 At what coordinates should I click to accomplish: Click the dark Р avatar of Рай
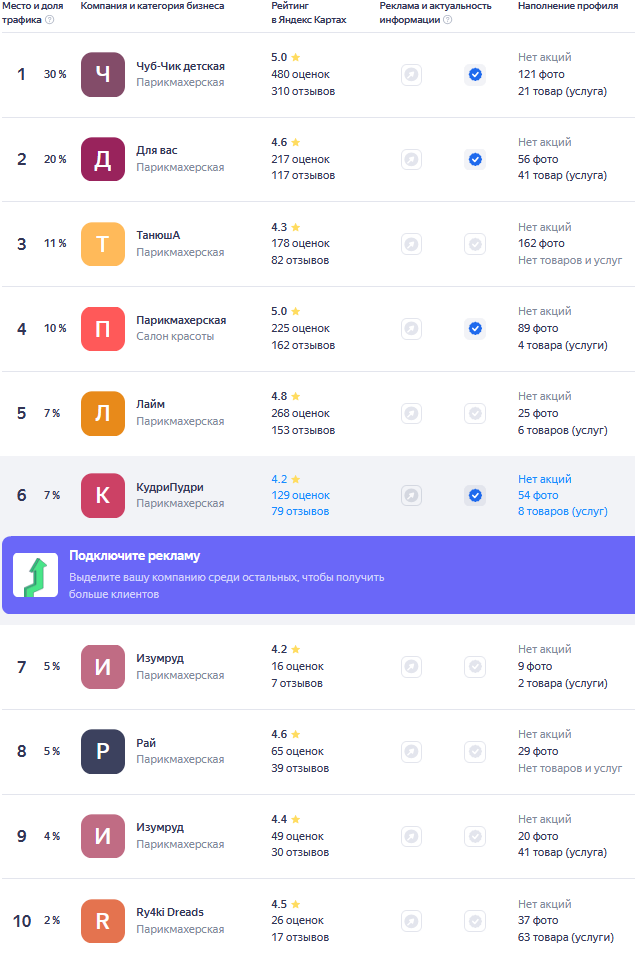(x=103, y=752)
